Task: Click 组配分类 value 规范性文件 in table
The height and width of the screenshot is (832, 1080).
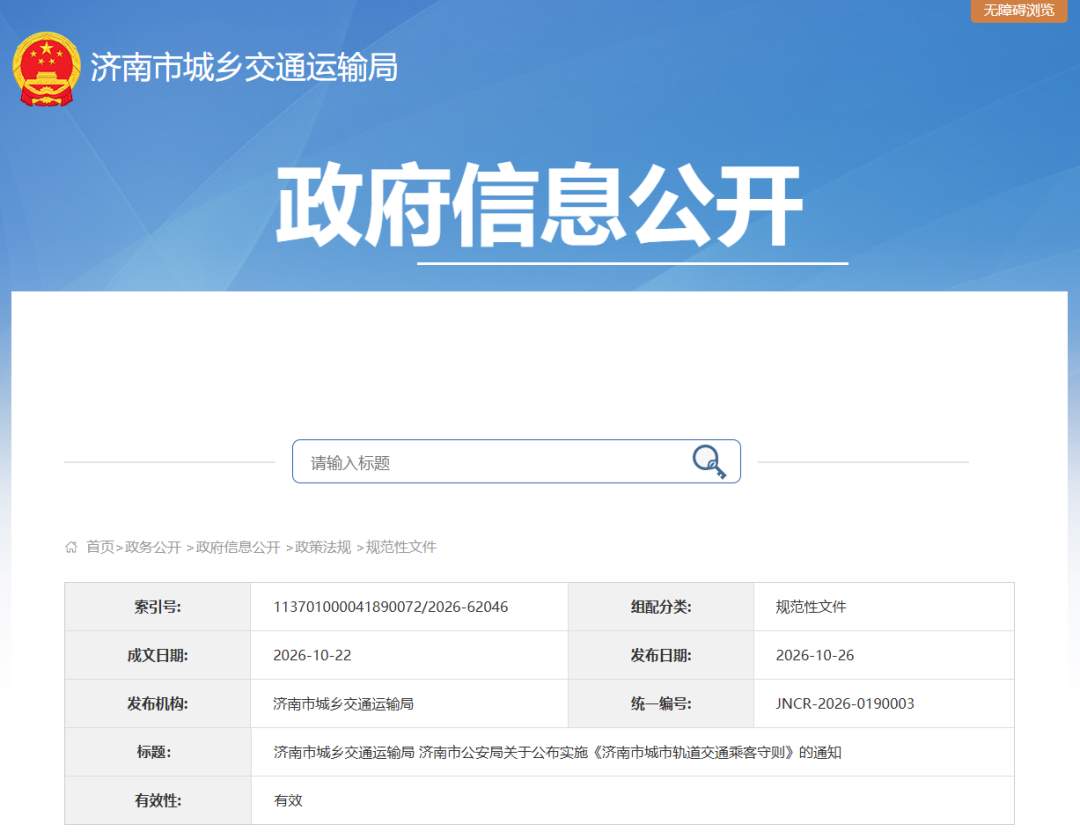Action: click(811, 607)
